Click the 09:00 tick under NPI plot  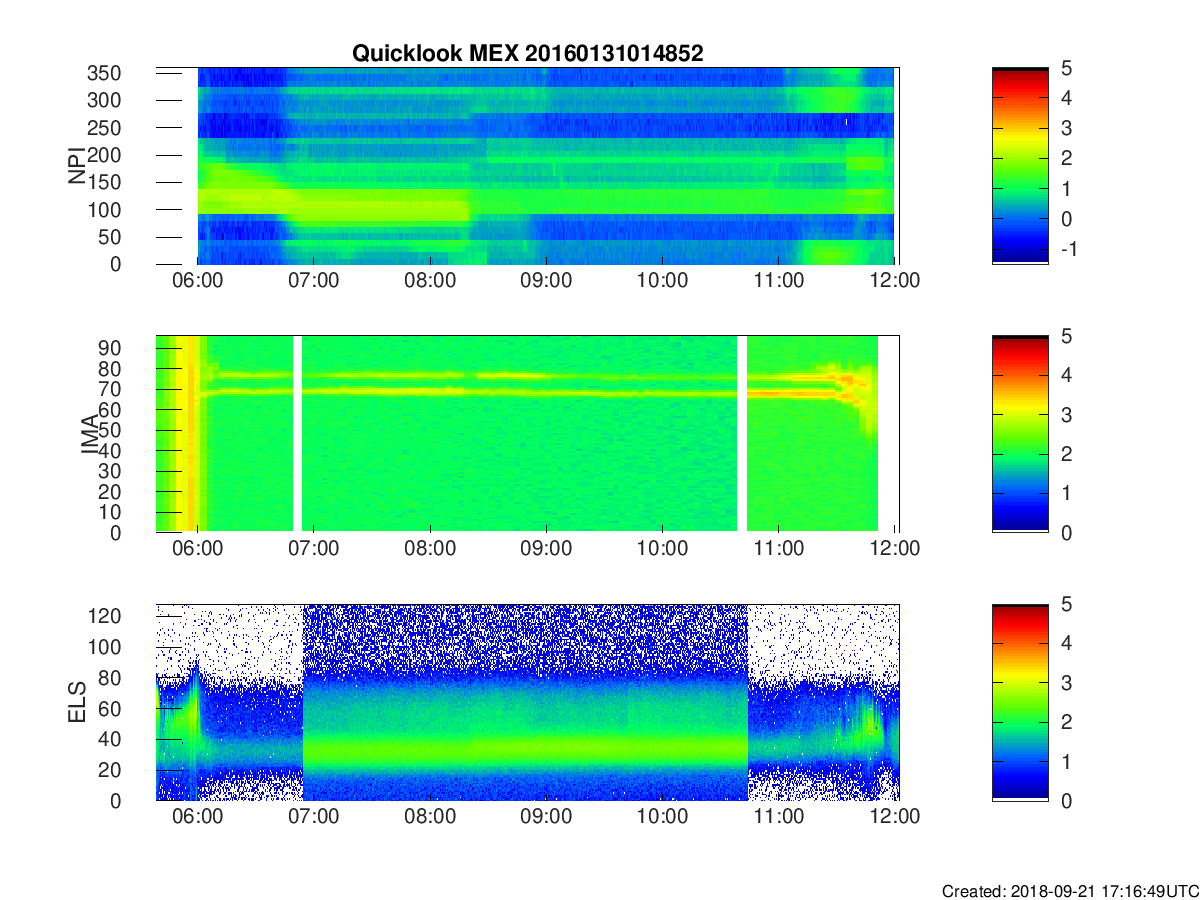546,280
